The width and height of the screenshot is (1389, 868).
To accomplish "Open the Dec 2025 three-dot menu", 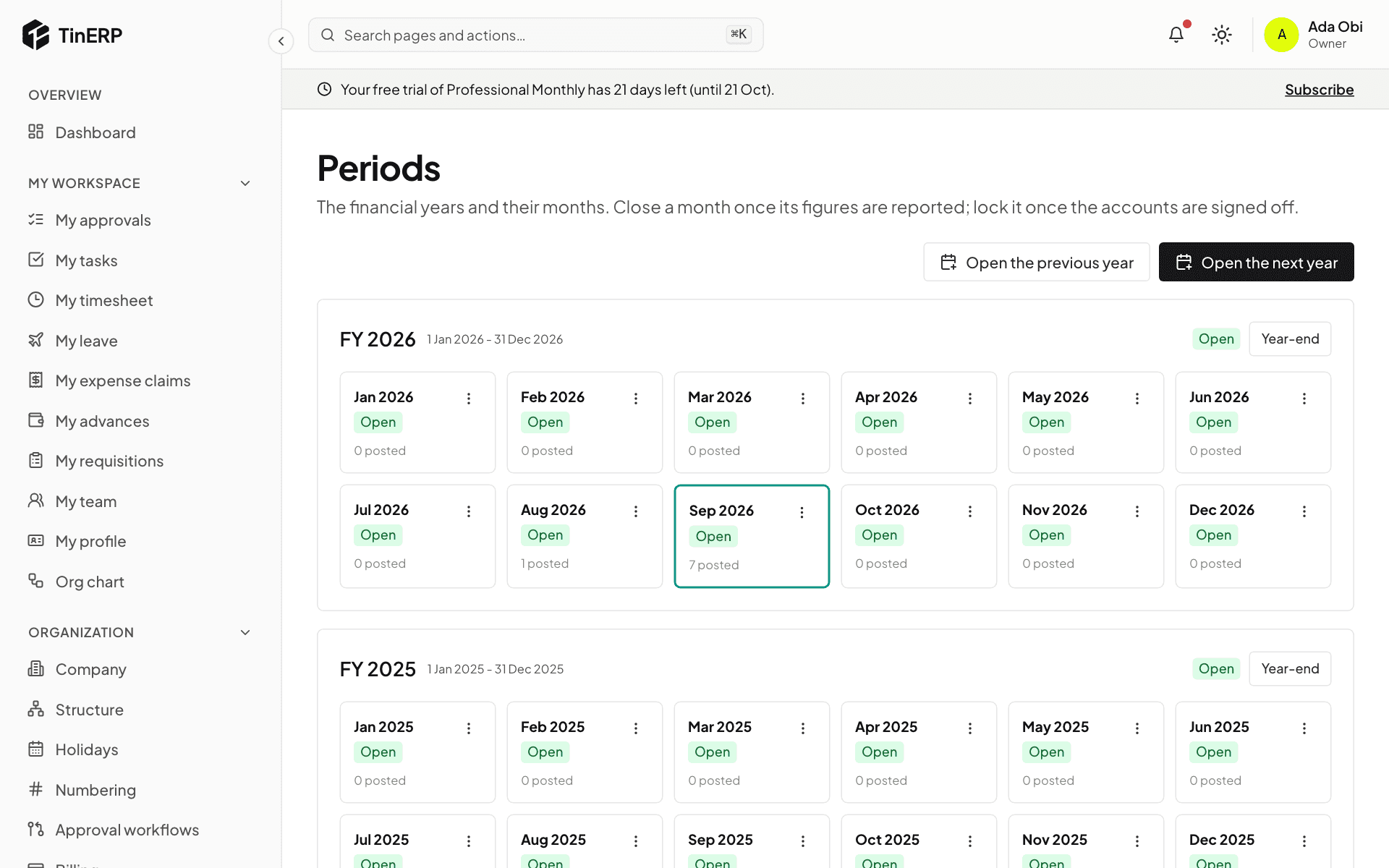I will (1304, 841).
